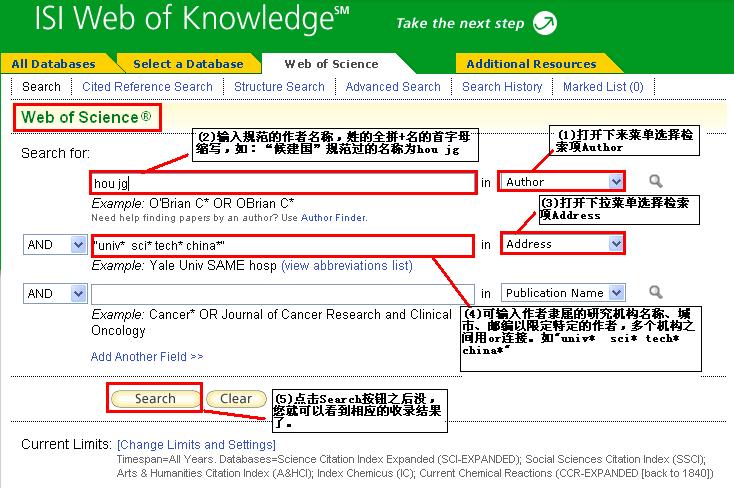This screenshot has width=734, height=488.
Task: Click the Timespan=All Years limits text
Action: (414, 466)
